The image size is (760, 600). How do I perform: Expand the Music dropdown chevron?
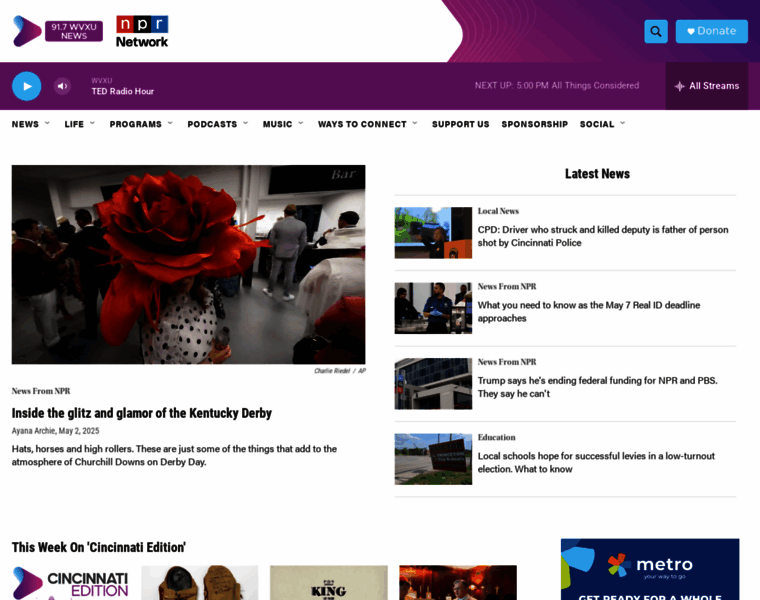[x=301, y=124]
